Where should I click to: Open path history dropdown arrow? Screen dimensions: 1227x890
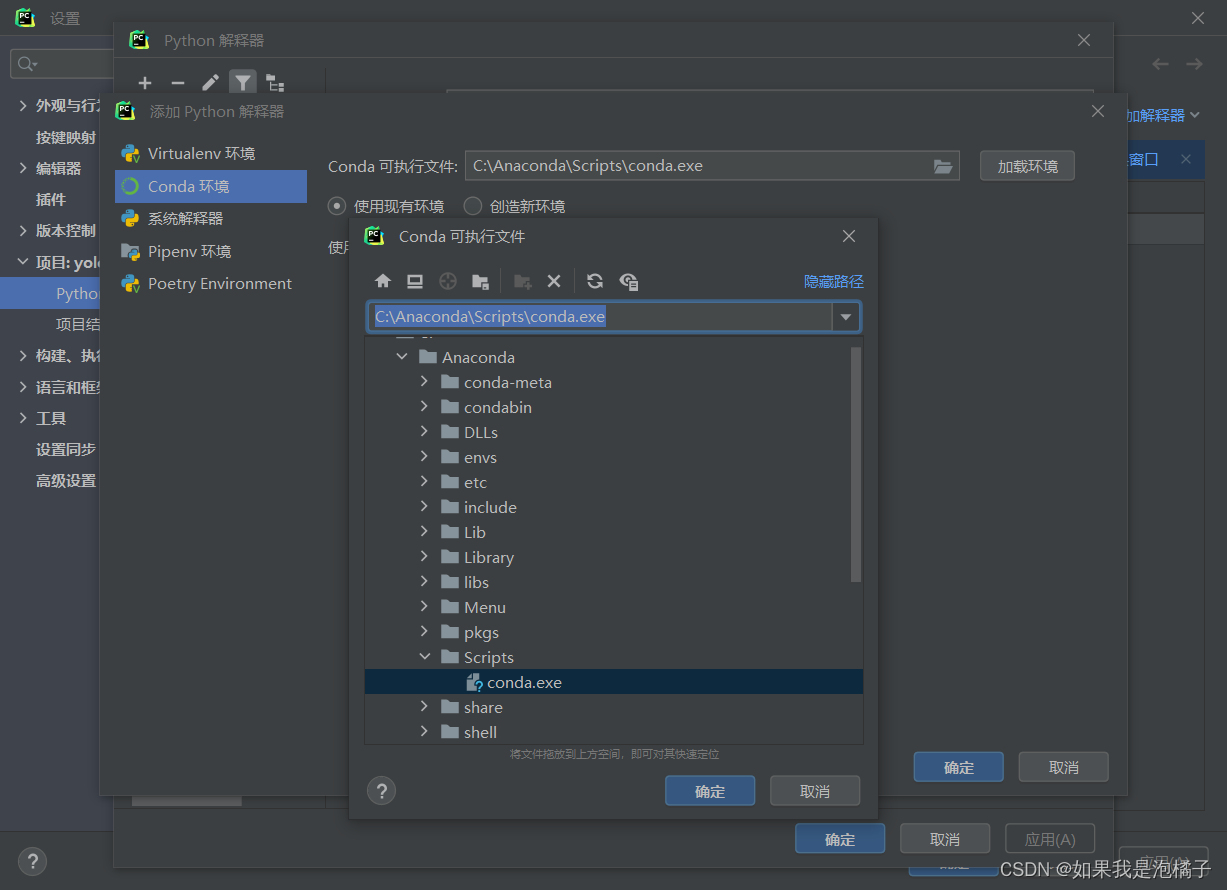pos(847,317)
